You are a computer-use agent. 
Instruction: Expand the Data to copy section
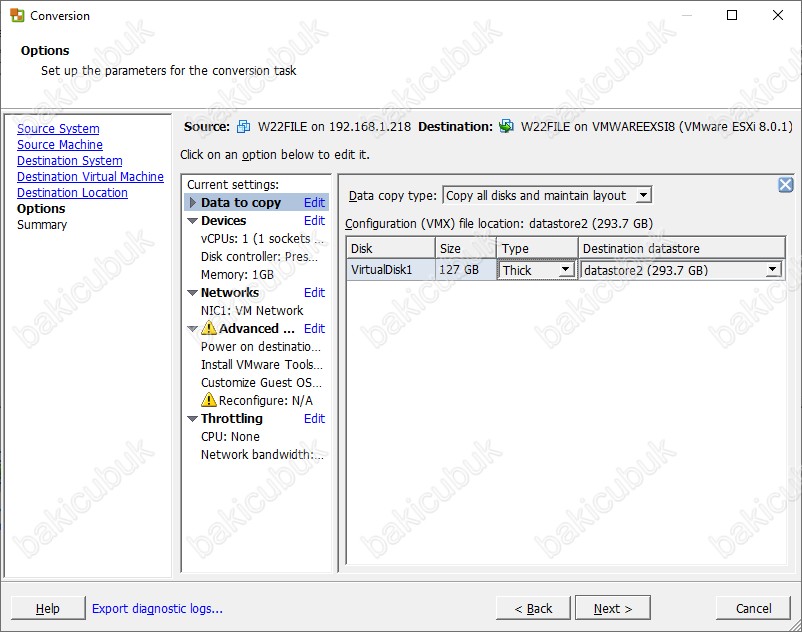pos(193,202)
